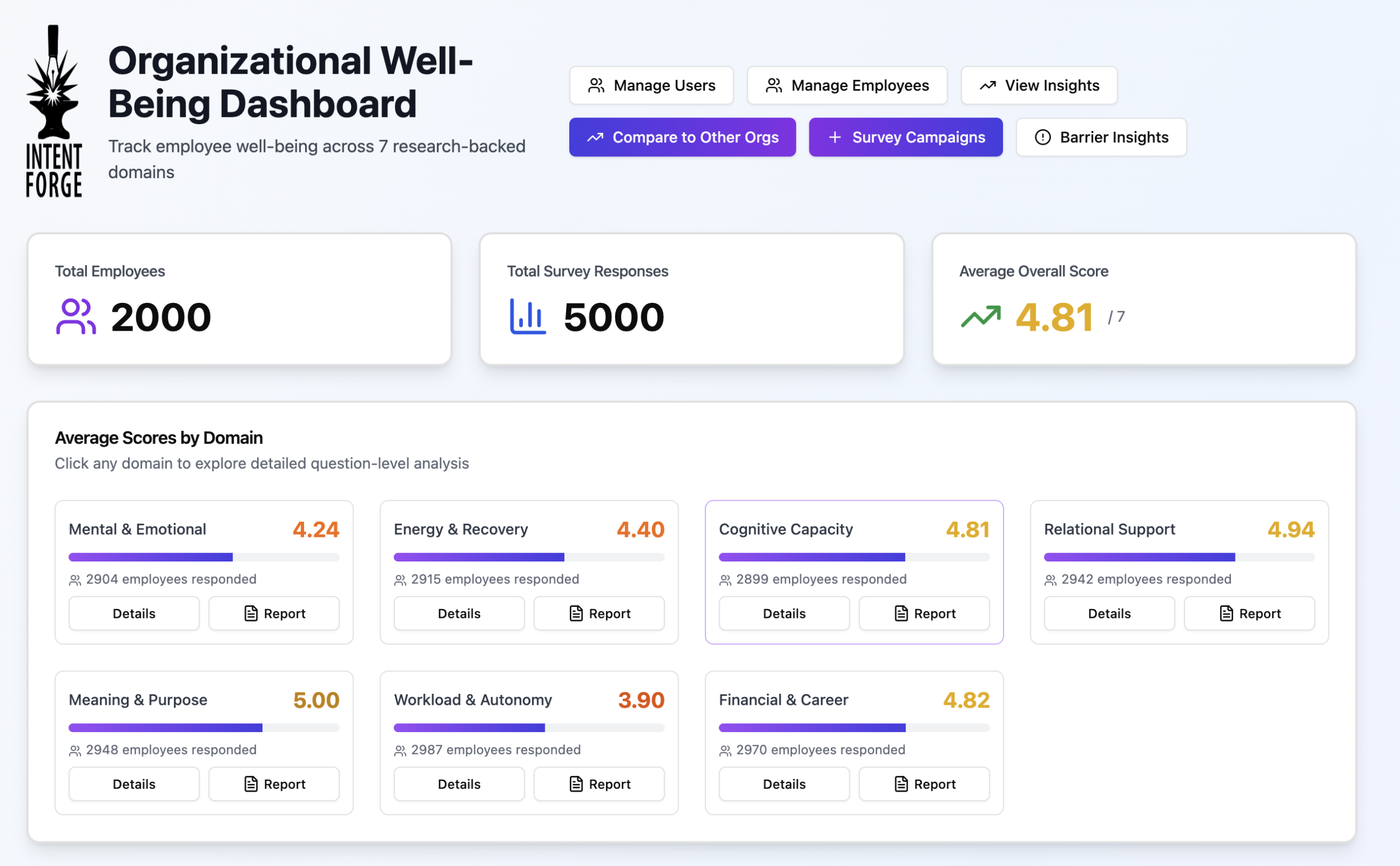Click the people icon on Manage Users
Viewport: 1400px width, 866px height.
596,86
